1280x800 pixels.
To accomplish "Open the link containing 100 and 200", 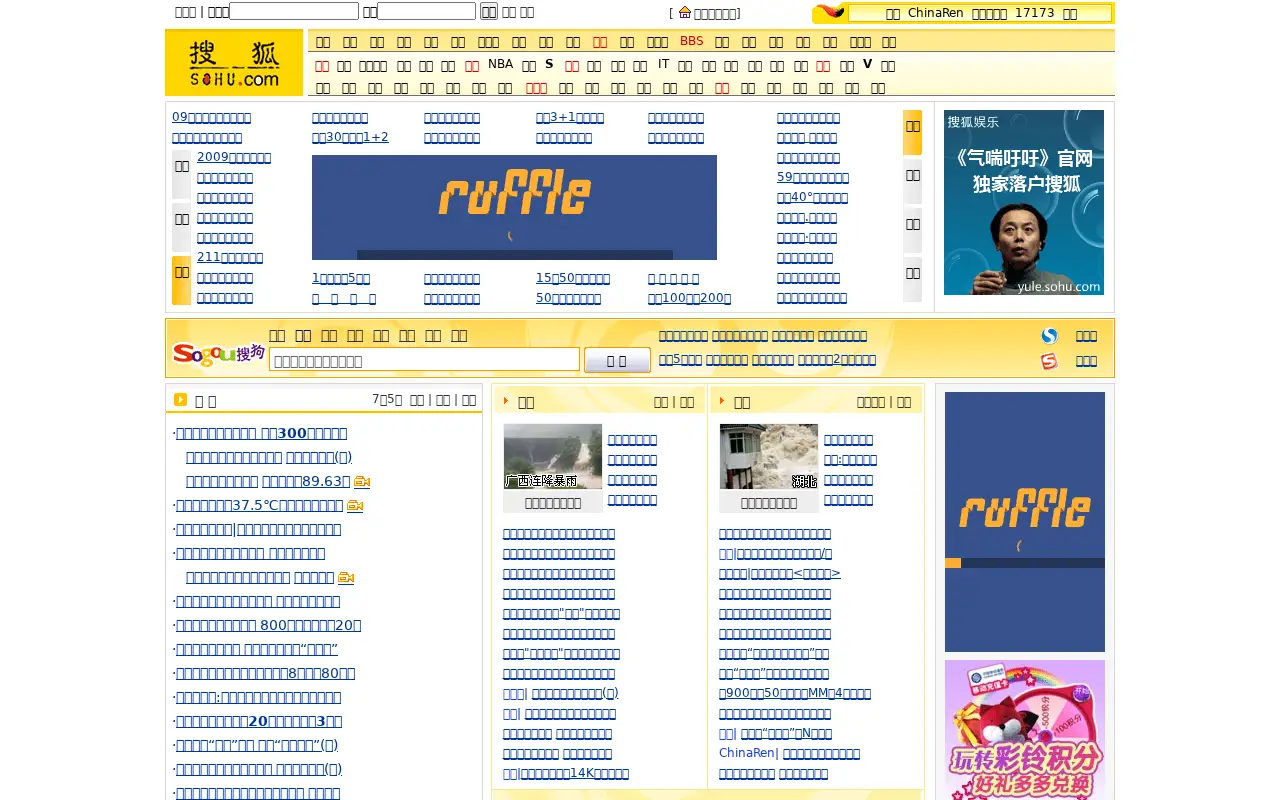I will 689,298.
